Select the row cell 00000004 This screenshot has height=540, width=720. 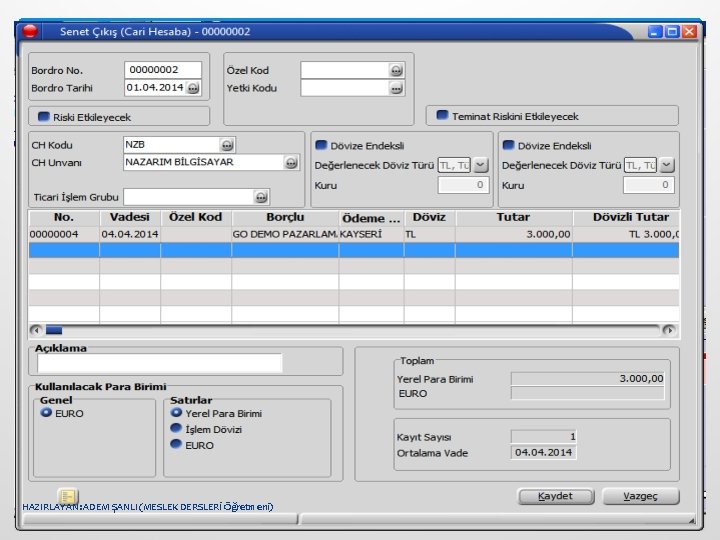[x=64, y=234]
